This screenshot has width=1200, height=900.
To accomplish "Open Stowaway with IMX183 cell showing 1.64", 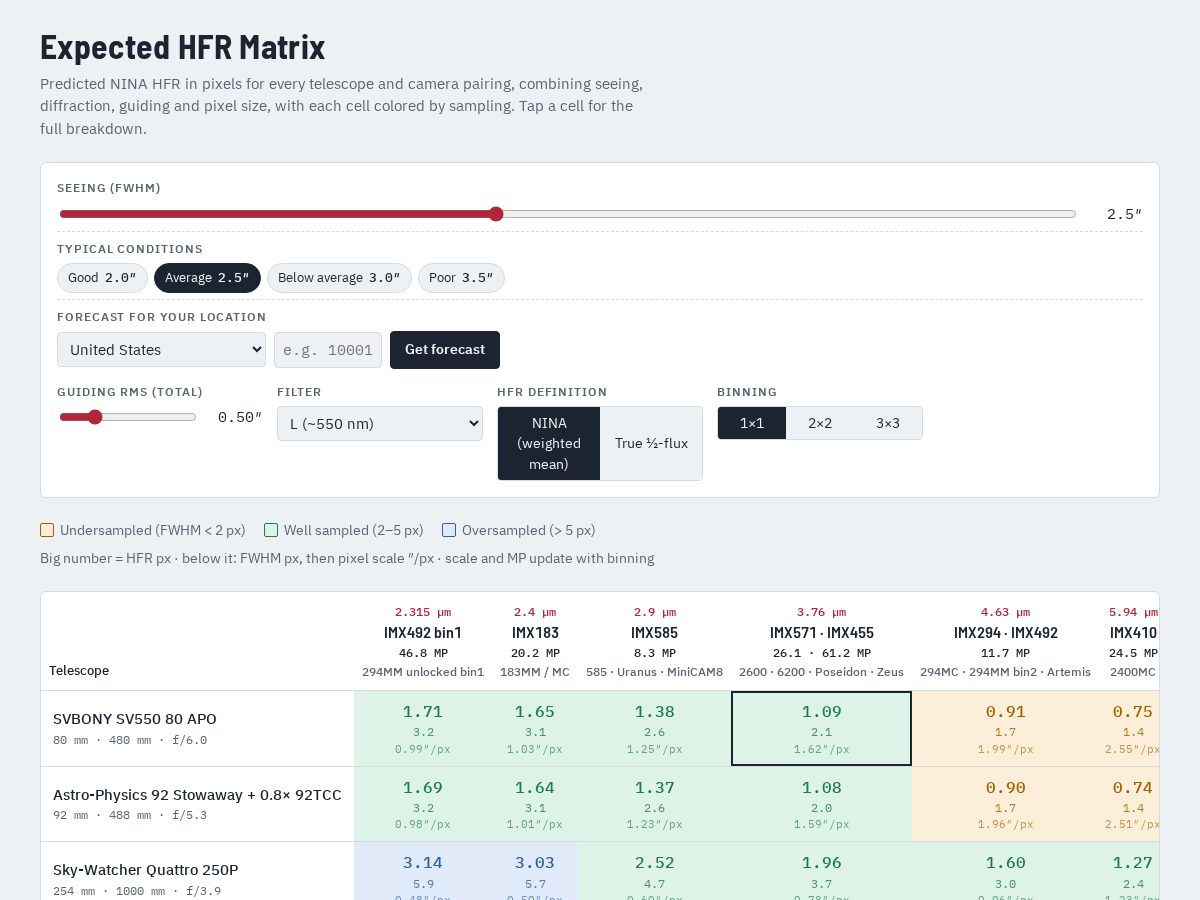I will pyautogui.click(x=535, y=804).
